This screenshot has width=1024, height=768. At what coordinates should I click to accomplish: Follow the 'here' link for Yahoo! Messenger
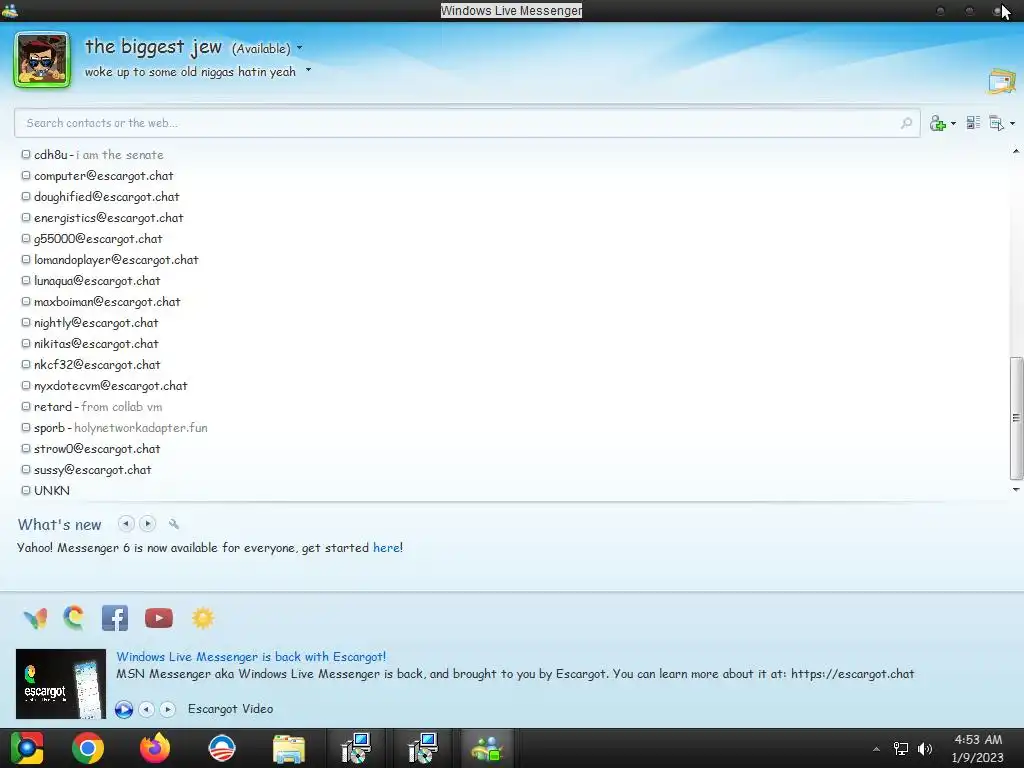[386, 547]
